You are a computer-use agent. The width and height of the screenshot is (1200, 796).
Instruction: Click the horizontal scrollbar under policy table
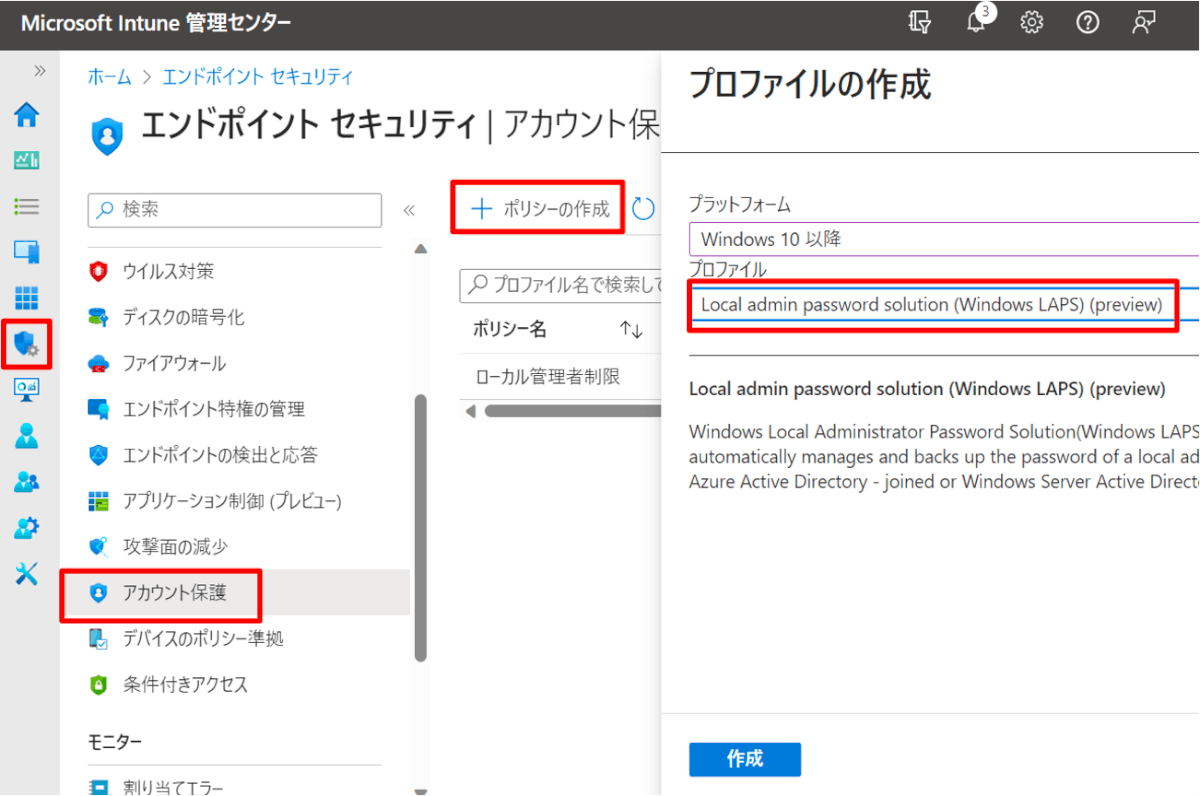pyautogui.click(x=572, y=411)
